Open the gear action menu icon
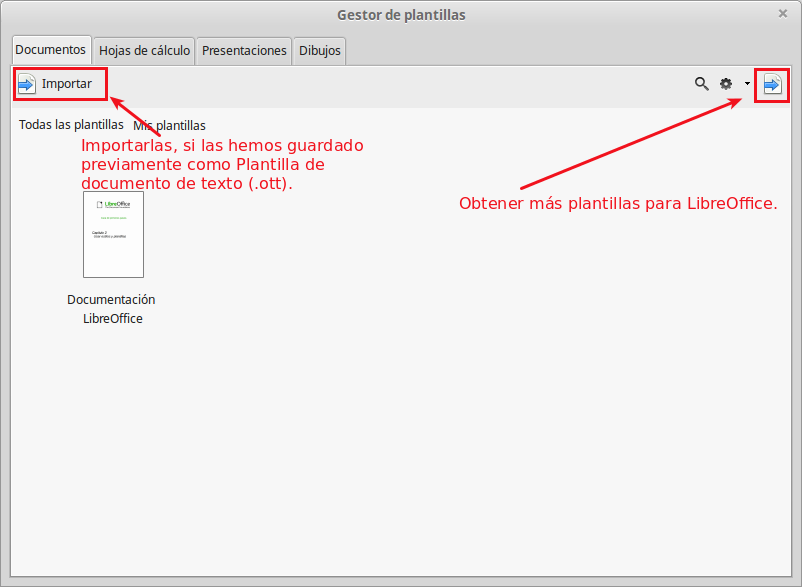 pos(726,84)
